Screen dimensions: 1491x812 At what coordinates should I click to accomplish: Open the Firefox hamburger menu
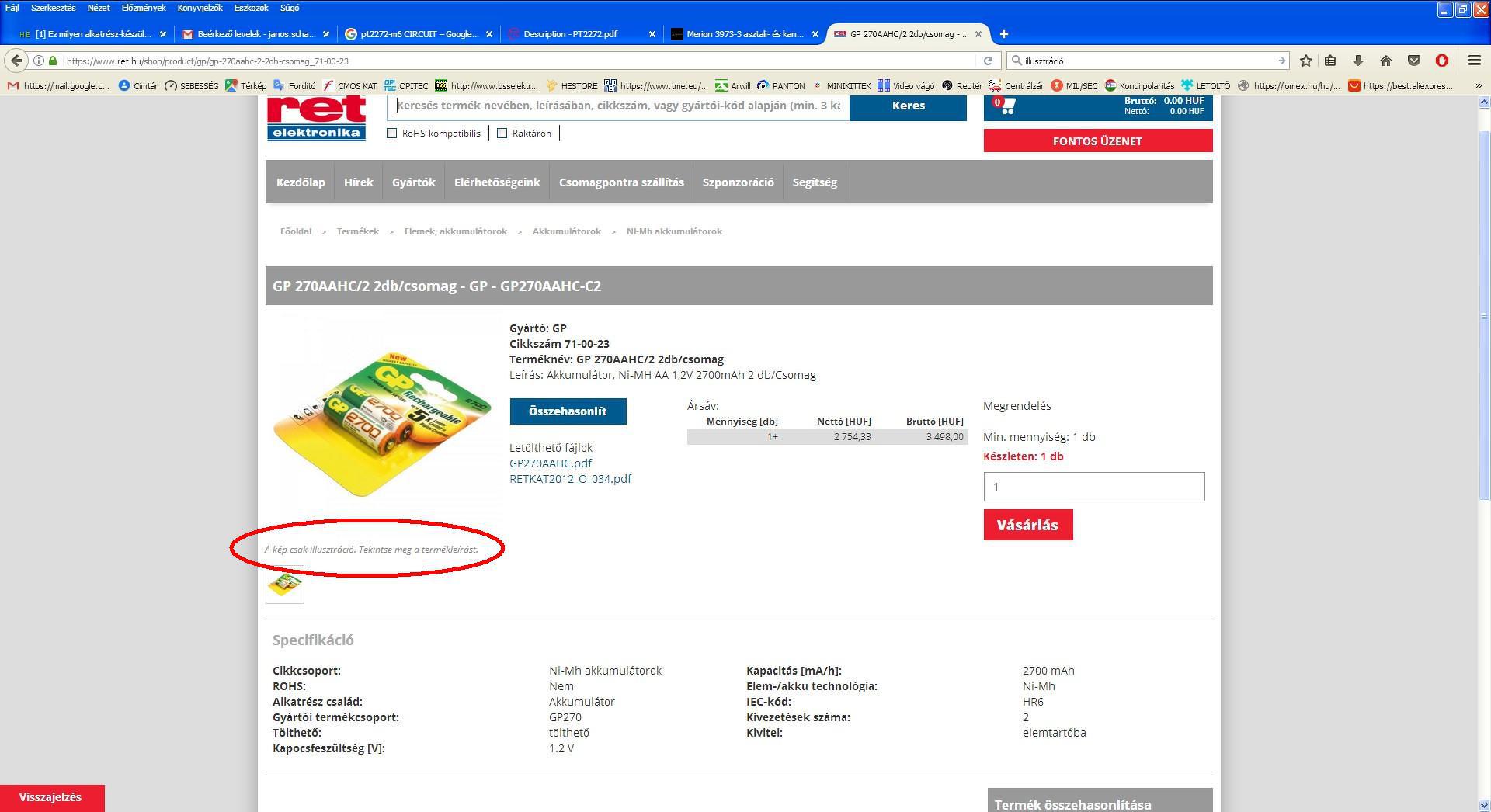pos(1475,61)
